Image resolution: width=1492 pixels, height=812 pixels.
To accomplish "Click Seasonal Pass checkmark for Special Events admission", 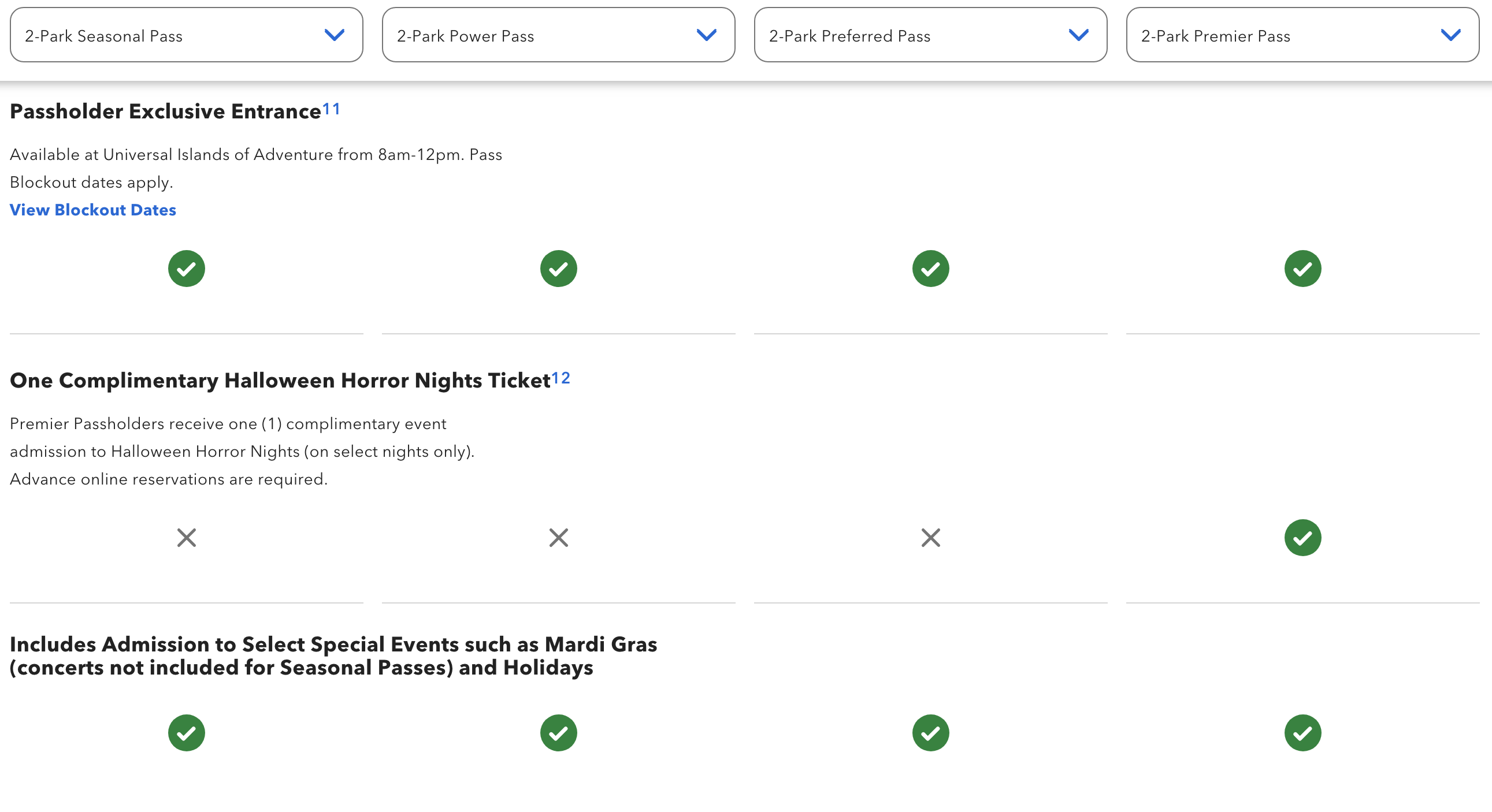I will [x=187, y=733].
